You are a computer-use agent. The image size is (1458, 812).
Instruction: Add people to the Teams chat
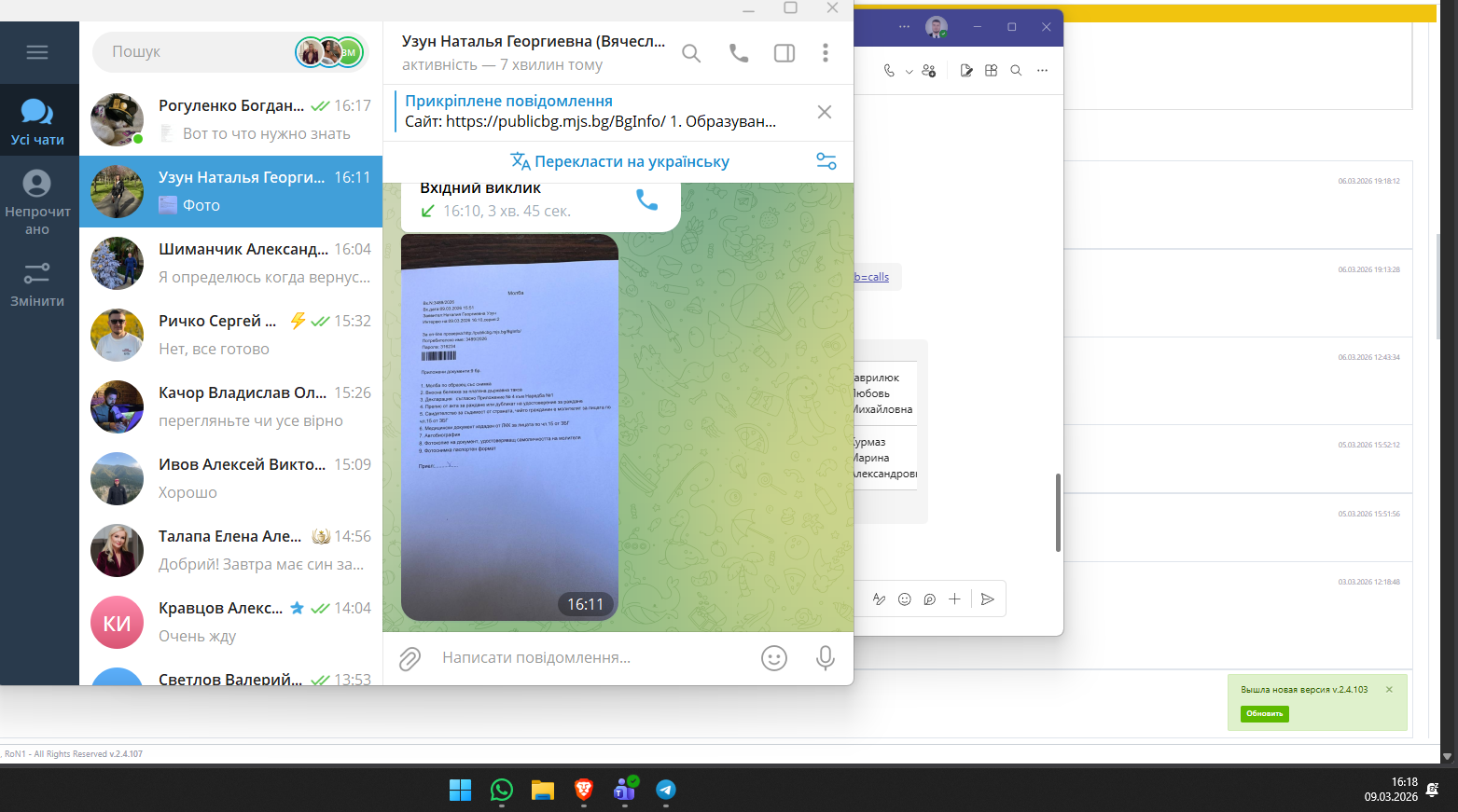click(x=929, y=71)
